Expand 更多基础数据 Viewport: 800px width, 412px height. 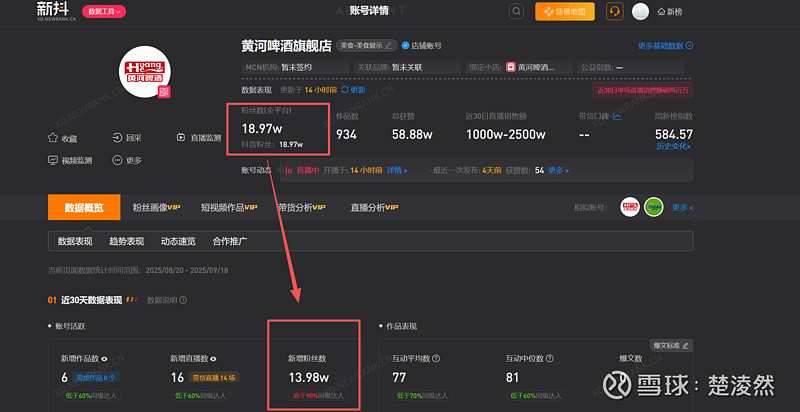(x=665, y=45)
